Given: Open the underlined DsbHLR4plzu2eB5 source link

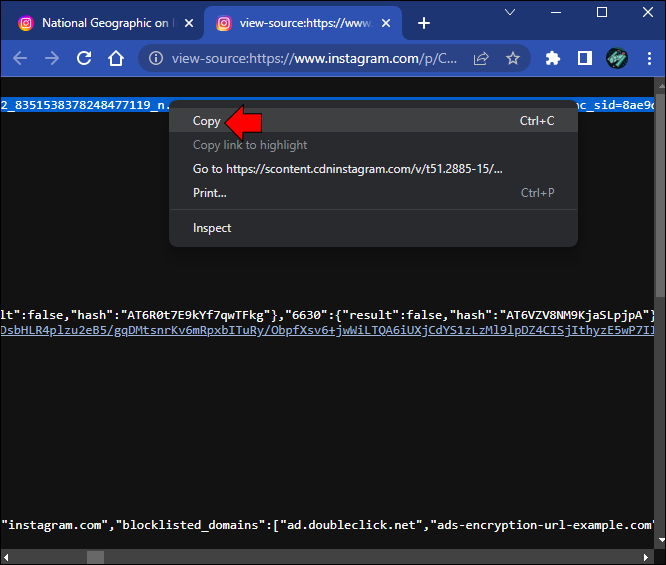Looking at the screenshot, I should [x=327, y=331].
